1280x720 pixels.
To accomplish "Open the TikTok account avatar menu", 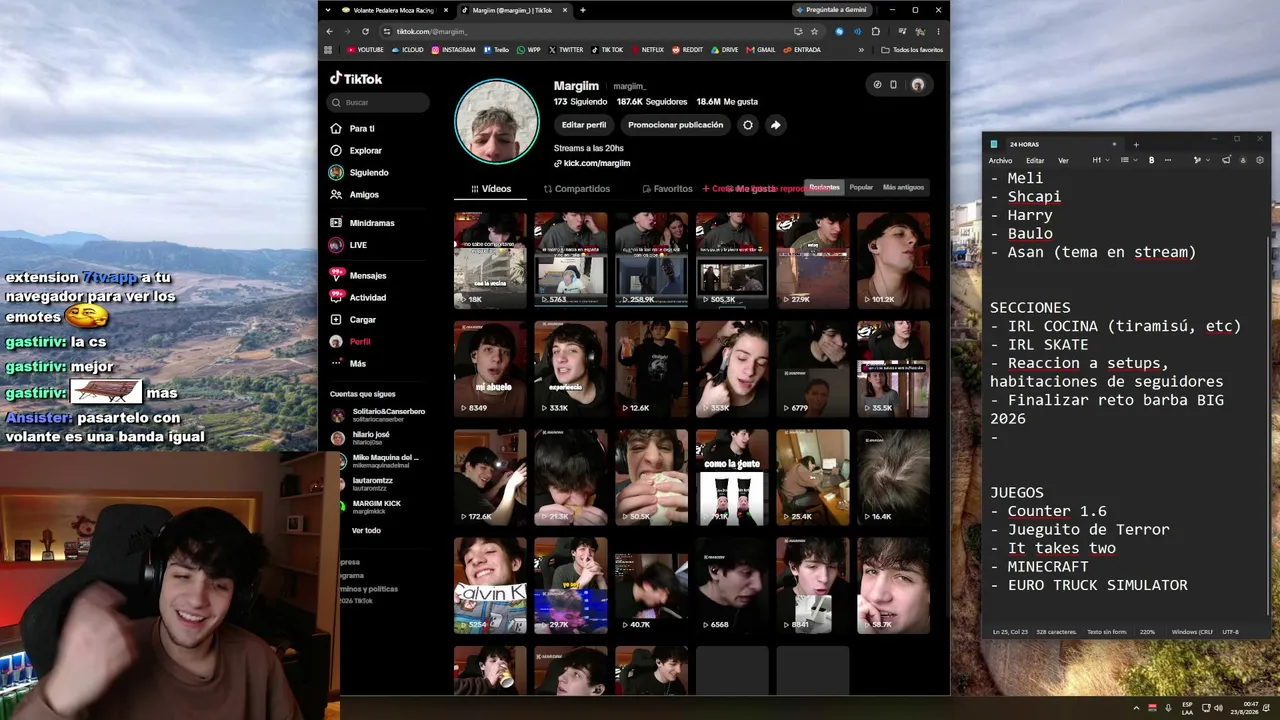I will click(918, 85).
